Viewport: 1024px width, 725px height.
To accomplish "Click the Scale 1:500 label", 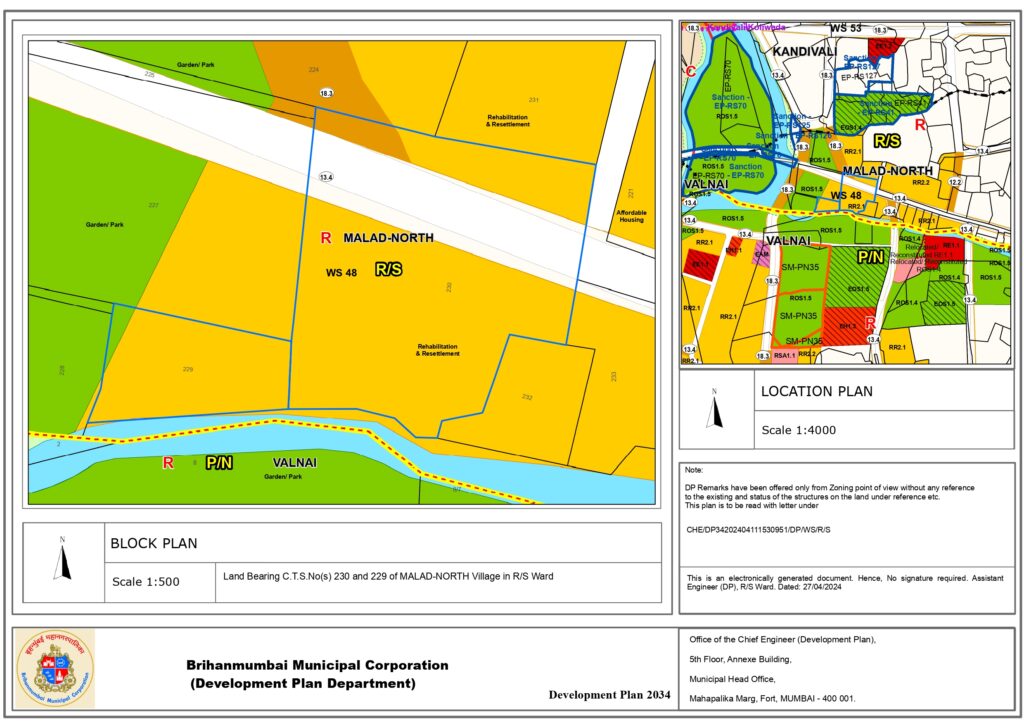I will point(146,582).
